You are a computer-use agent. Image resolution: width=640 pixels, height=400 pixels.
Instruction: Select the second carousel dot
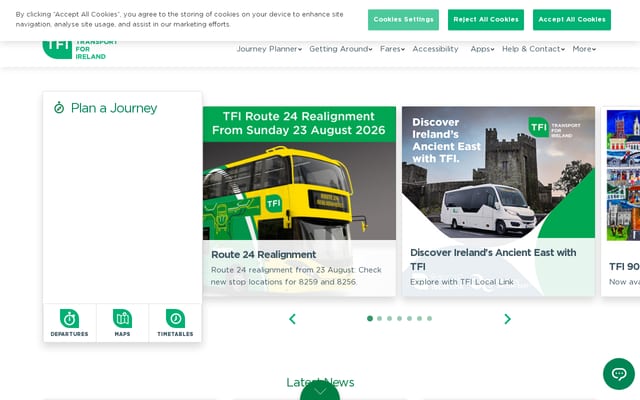pos(380,318)
